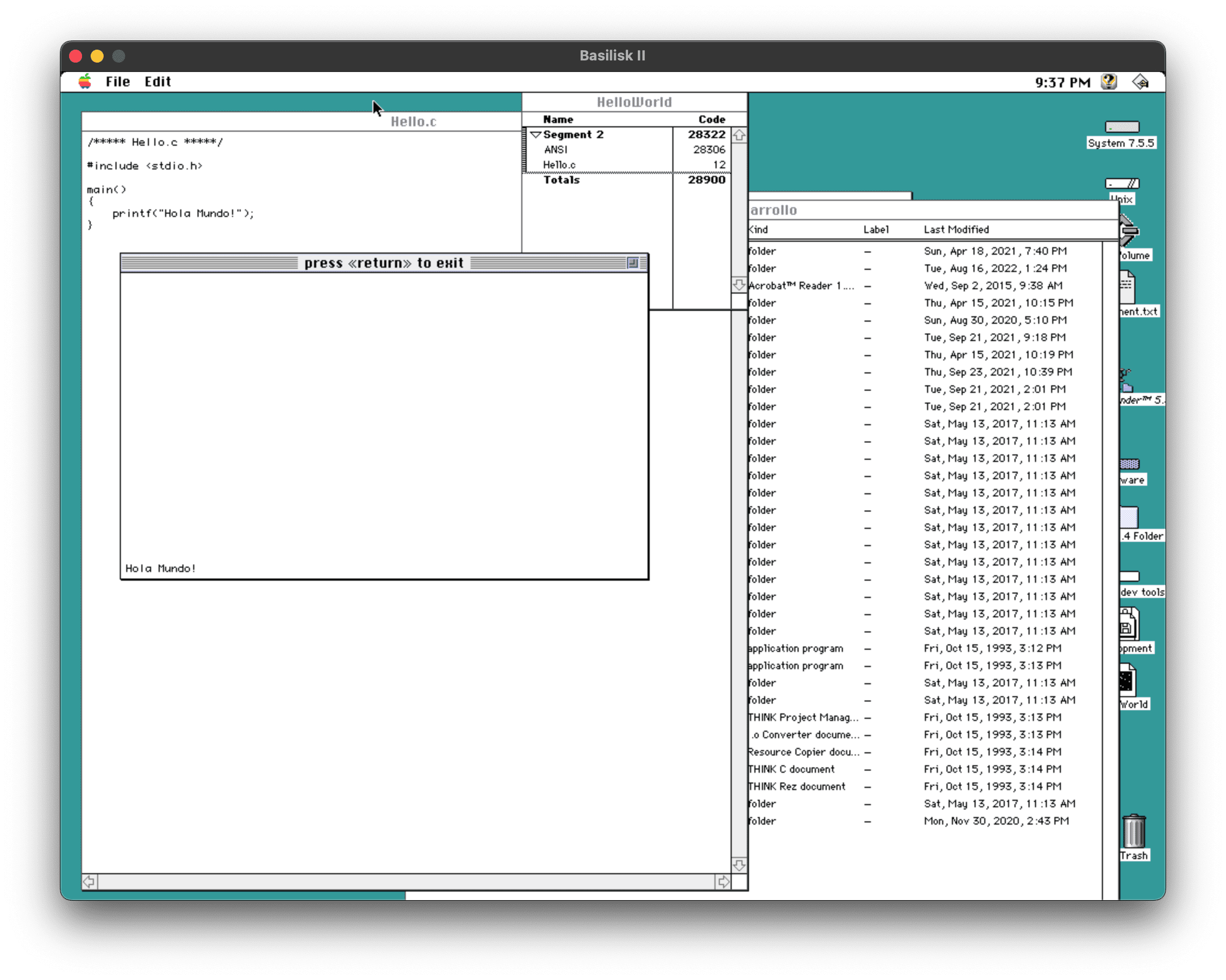Select the desktop icon labeled 'pment'
The width and height of the screenshot is (1226, 980).
point(1129,624)
